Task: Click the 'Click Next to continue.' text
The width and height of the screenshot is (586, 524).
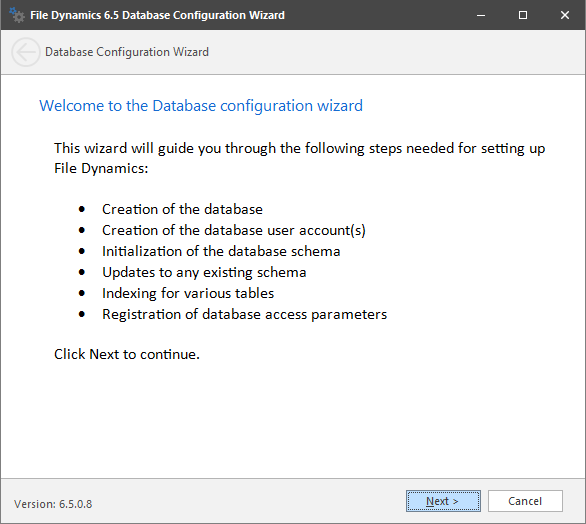Action: click(127, 354)
